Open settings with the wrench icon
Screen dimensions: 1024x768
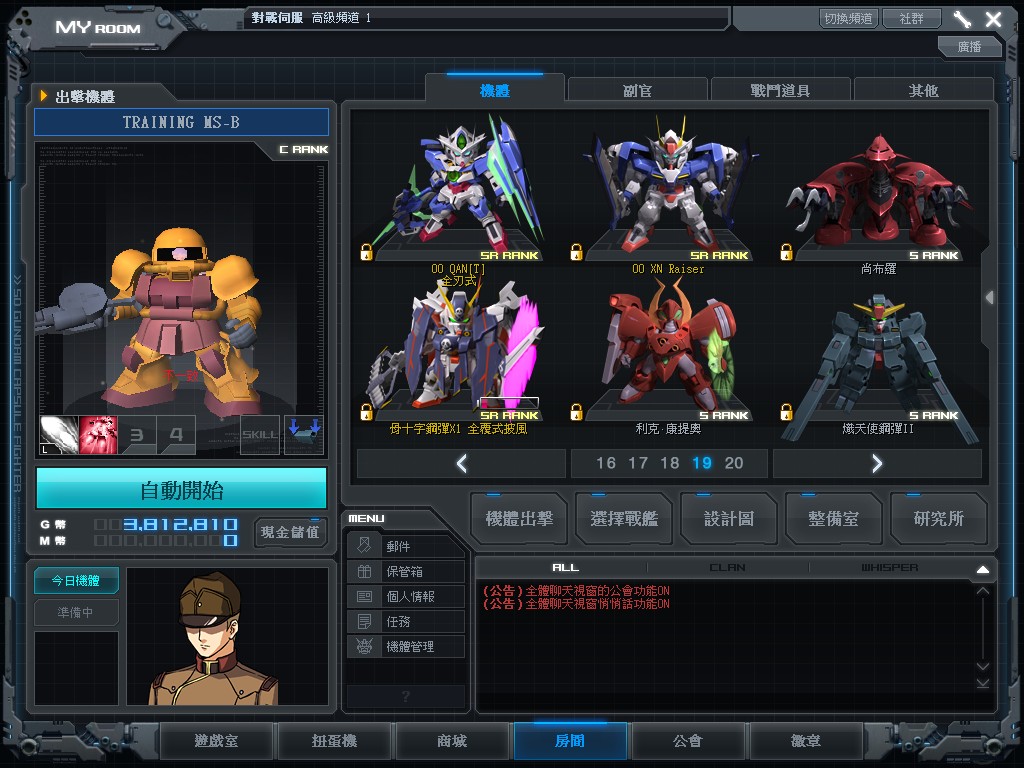(x=962, y=19)
